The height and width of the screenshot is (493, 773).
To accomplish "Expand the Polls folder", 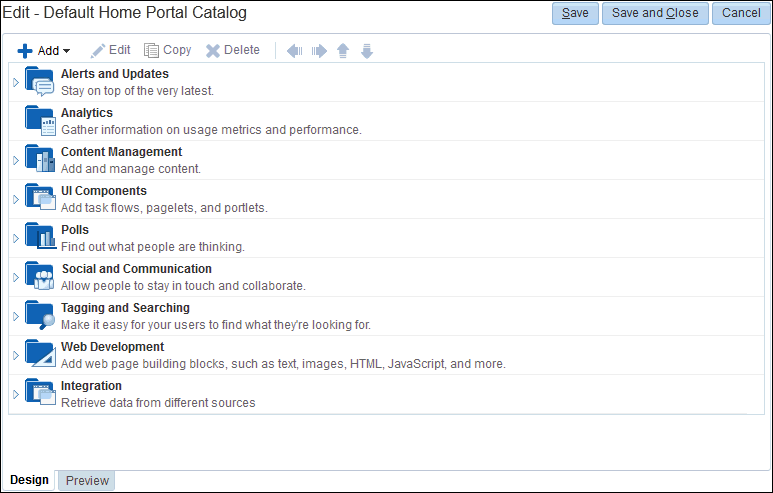I will [16, 238].
